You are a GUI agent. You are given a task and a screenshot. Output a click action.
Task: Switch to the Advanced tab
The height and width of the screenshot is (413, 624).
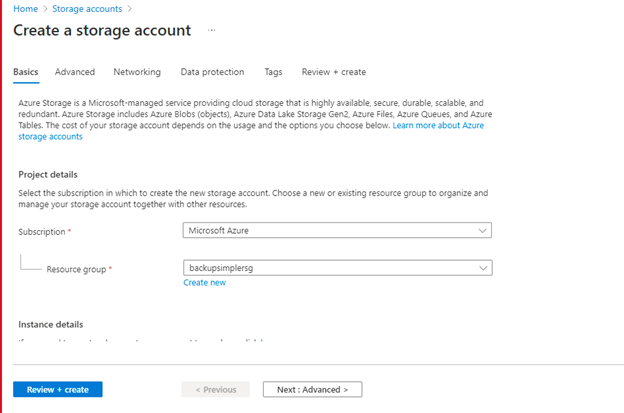click(75, 72)
